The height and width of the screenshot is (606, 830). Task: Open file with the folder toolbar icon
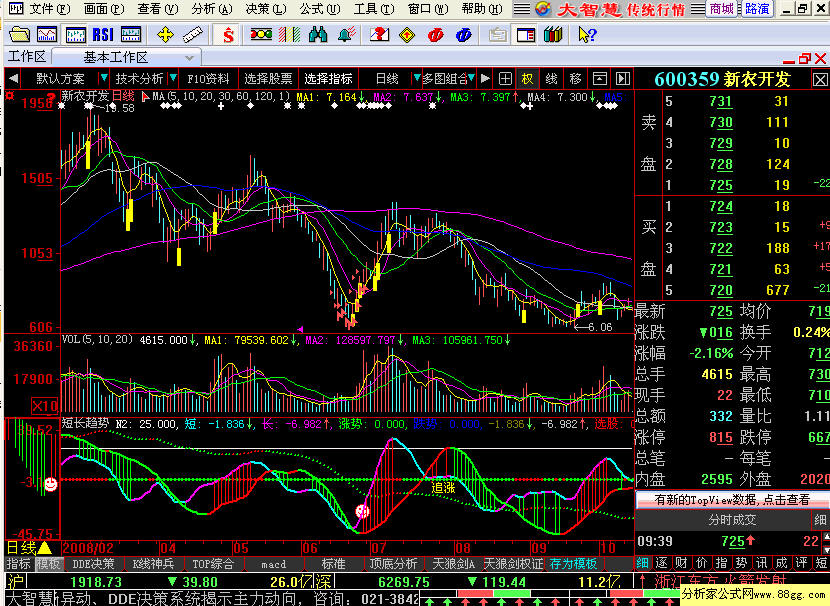pyautogui.click(x=20, y=35)
